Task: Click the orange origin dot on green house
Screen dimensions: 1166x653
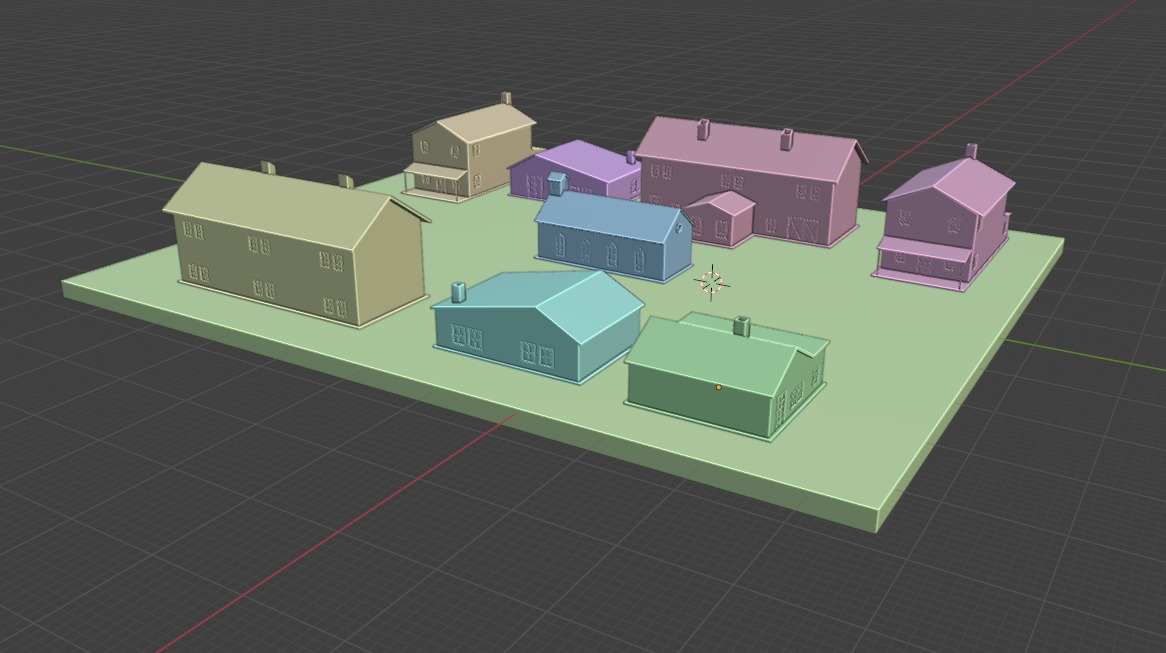Action: point(718,387)
